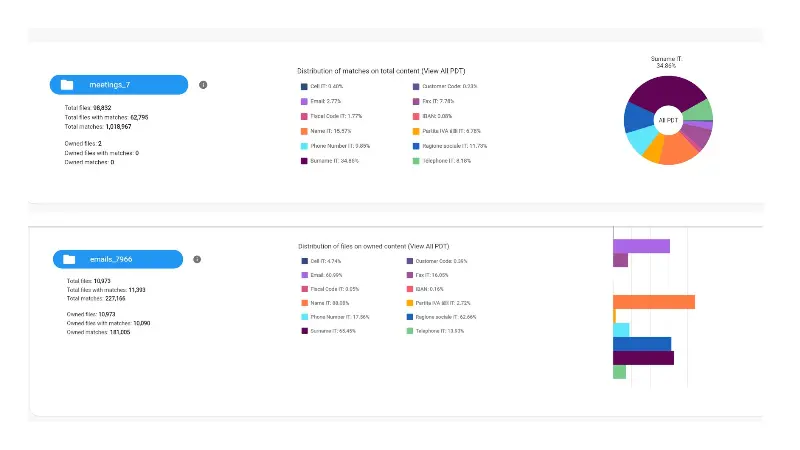Click the orange Name IT pie slice
Image resolution: width=800 pixels, height=450 pixels.
tap(679, 149)
